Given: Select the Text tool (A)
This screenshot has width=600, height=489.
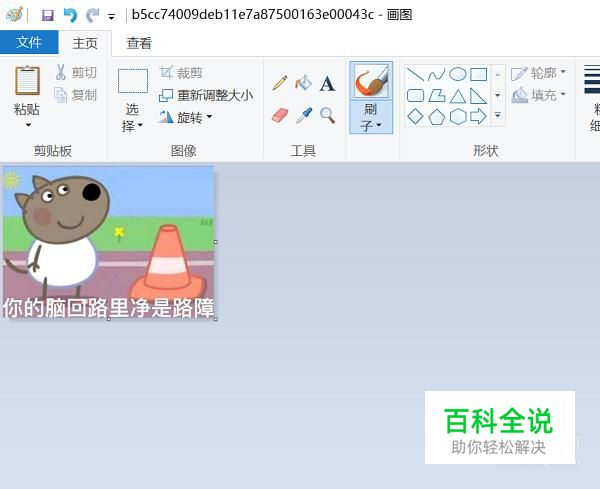Looking at the screenshot, I should coord(328,83).
